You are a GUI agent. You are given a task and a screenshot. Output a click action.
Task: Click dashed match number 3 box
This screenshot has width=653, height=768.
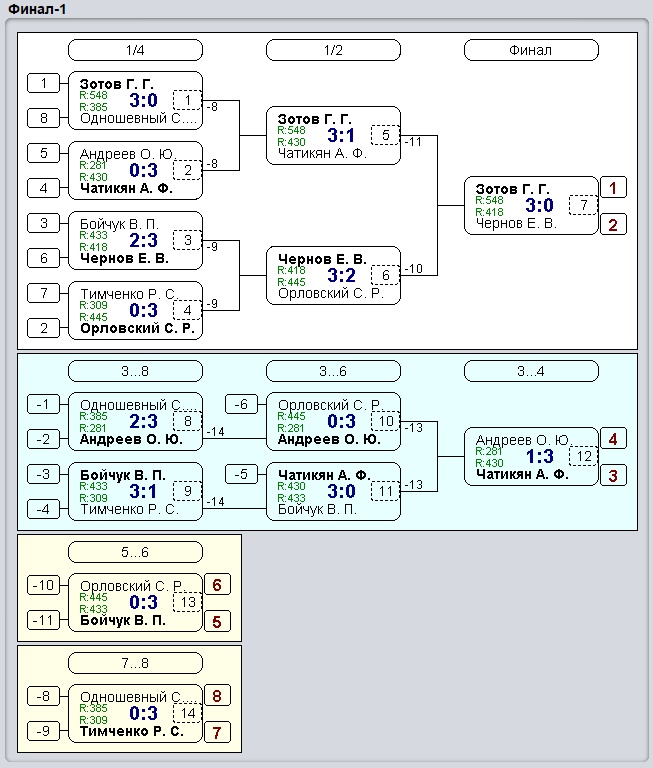pyautogui.click(x=188, y=240)
